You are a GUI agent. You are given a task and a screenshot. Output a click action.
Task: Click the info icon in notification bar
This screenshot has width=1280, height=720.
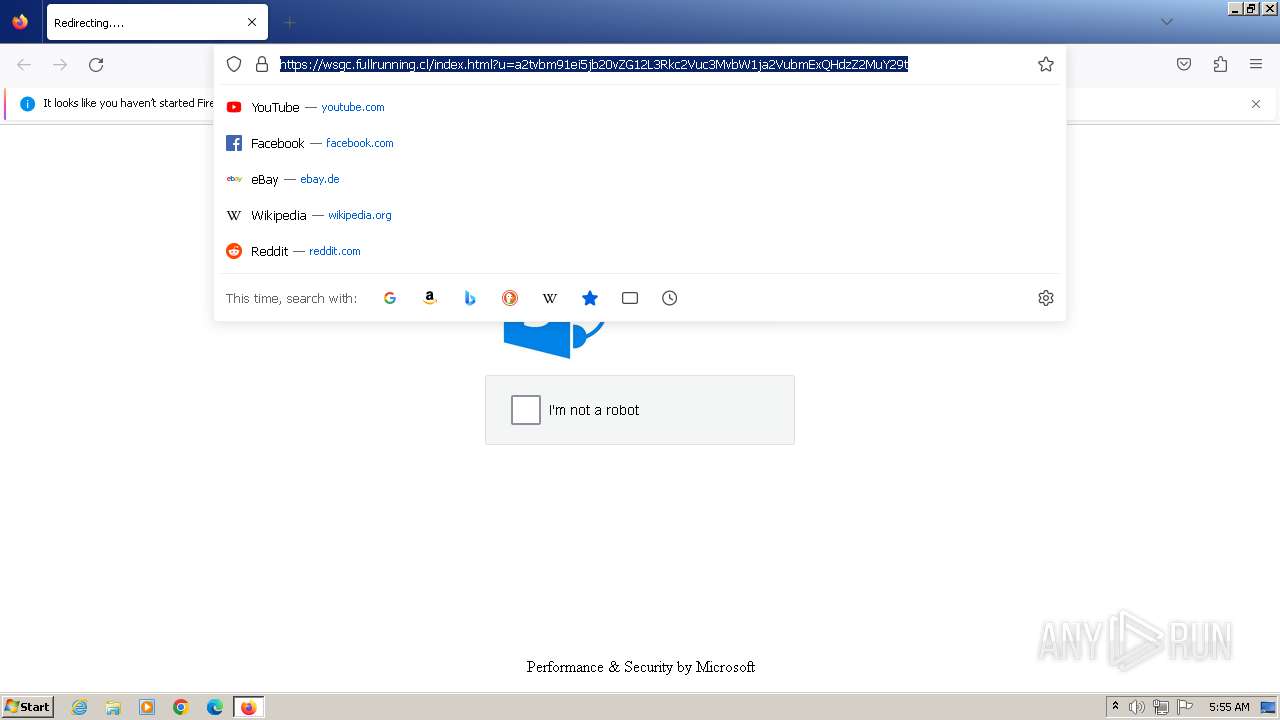(x=27, y=104)
